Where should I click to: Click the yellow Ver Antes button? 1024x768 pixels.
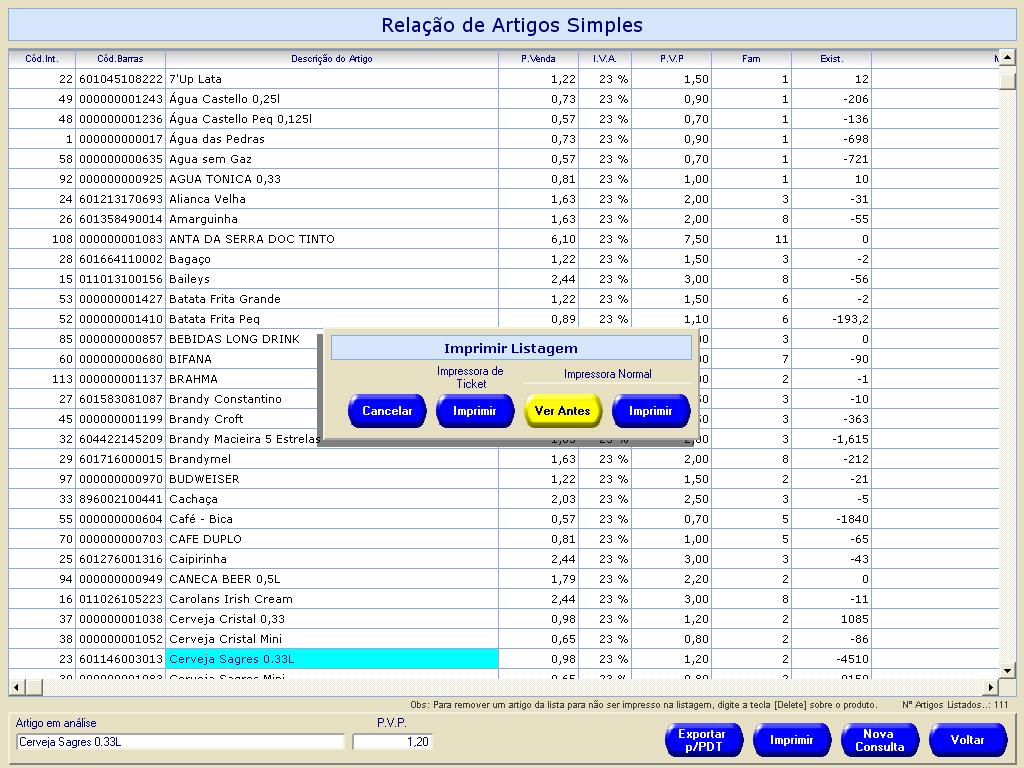click(x=563, y=411)
